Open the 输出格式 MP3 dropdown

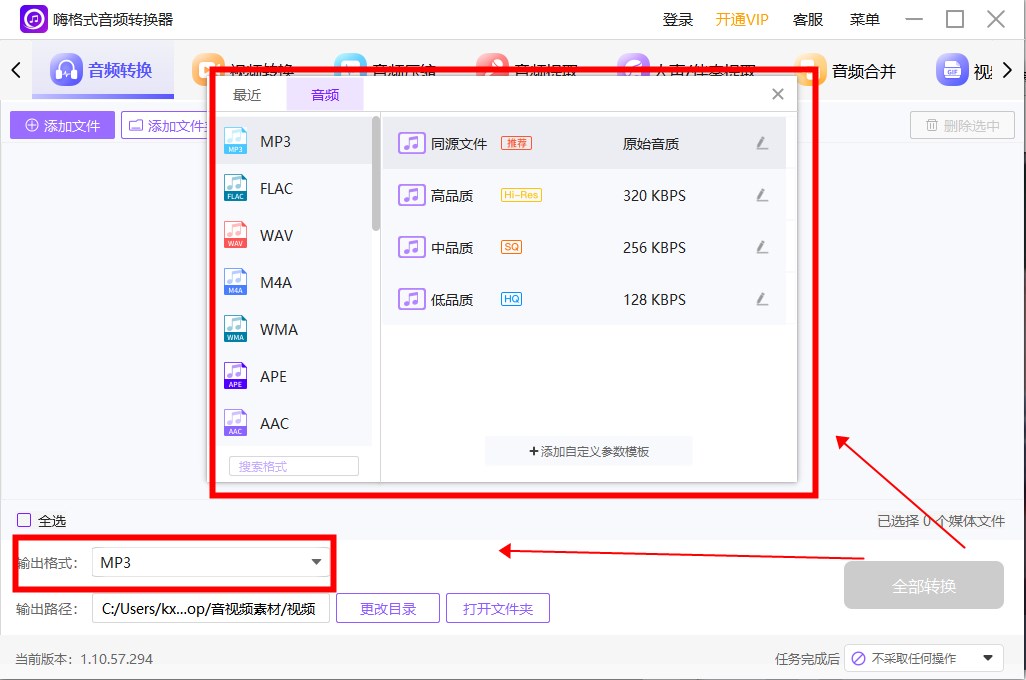click(210, 562)
